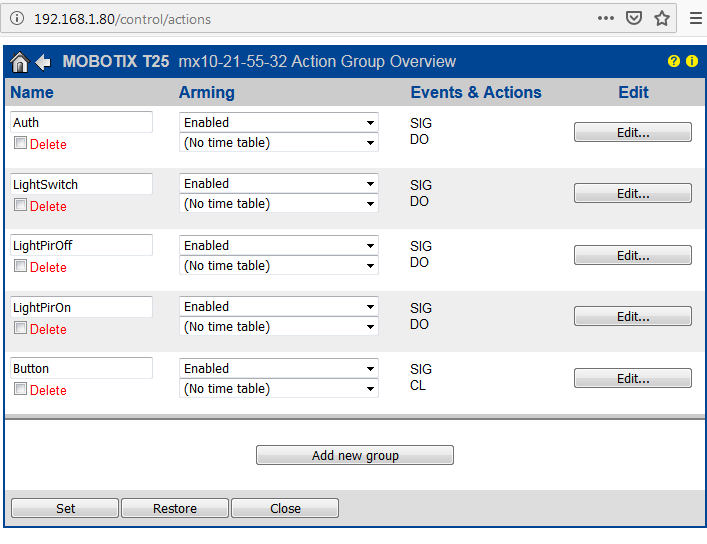Click the LightPirOn name field
707x544 pixels.
[x=81, y=307]
